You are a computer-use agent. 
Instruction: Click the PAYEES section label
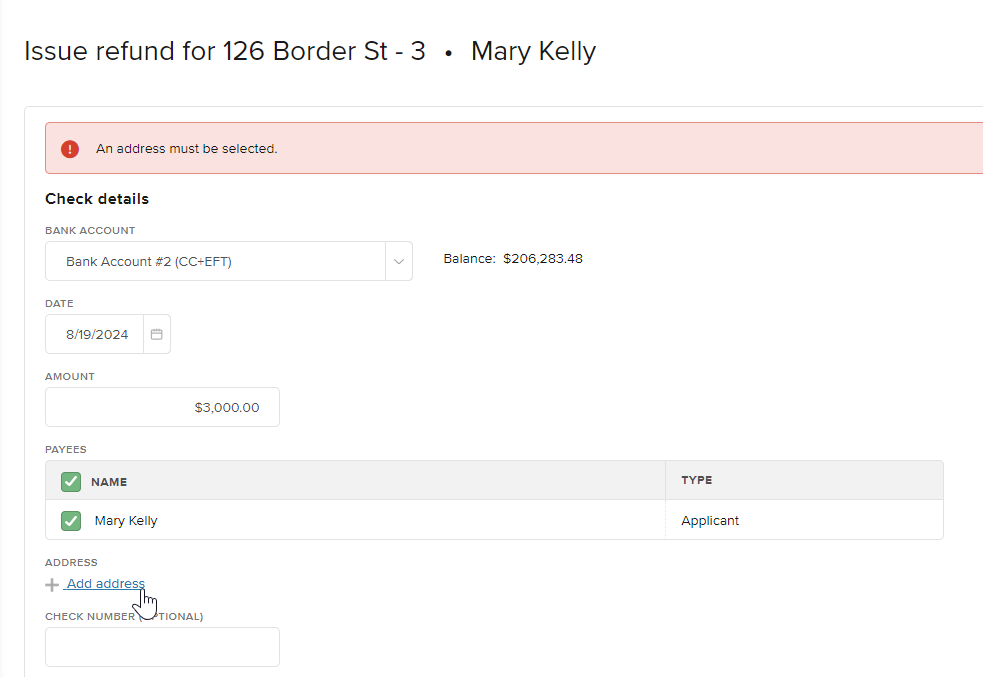coord(66,450)
